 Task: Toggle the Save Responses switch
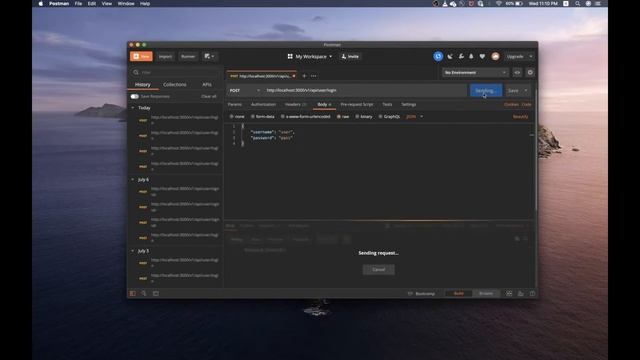[x=134, y=97]
